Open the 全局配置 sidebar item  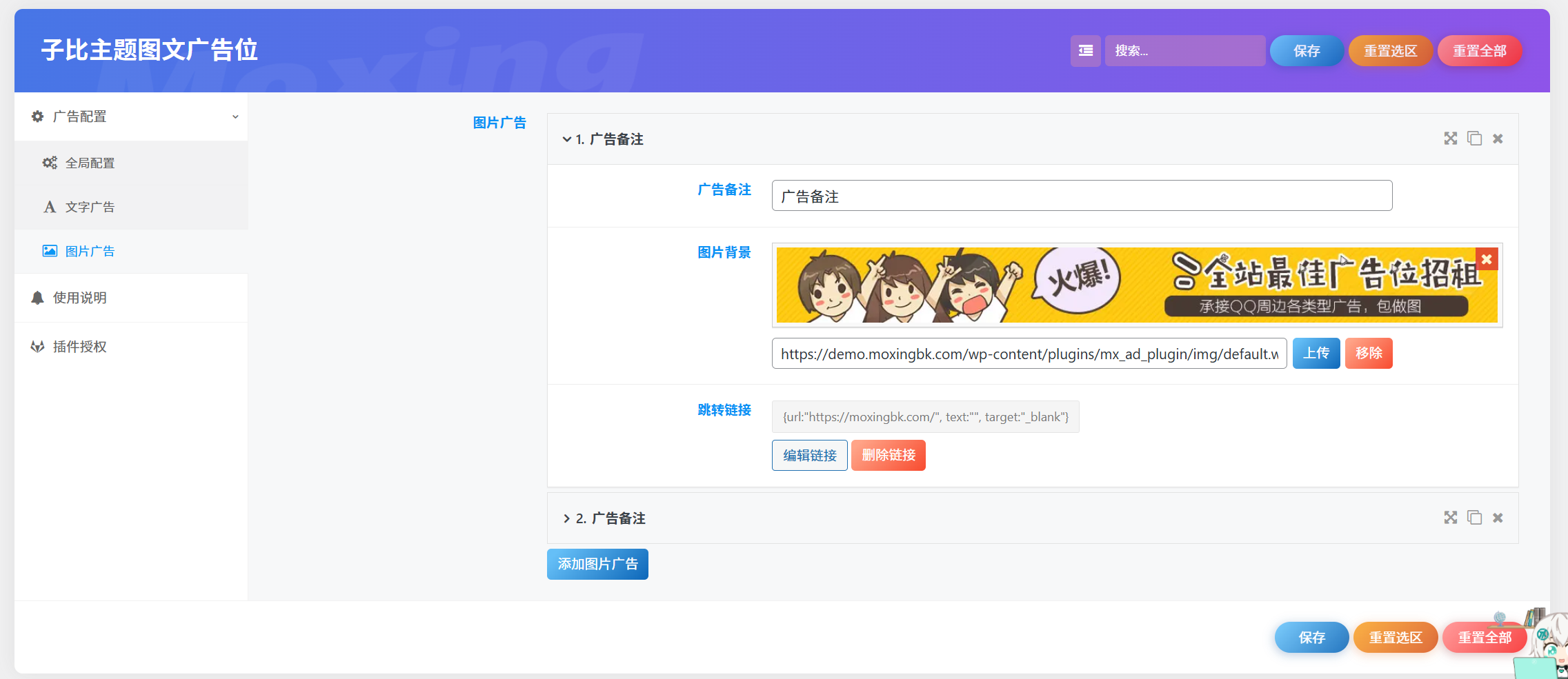point(90,163)
